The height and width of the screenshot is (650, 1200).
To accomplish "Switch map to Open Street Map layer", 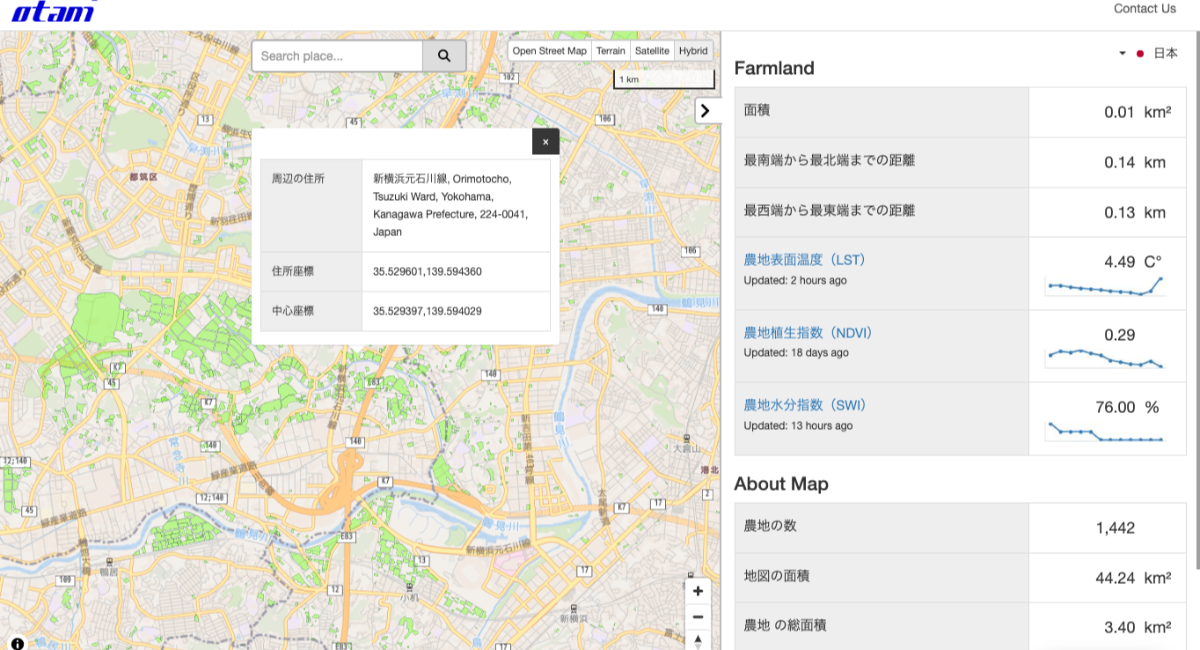I will 549,51.
